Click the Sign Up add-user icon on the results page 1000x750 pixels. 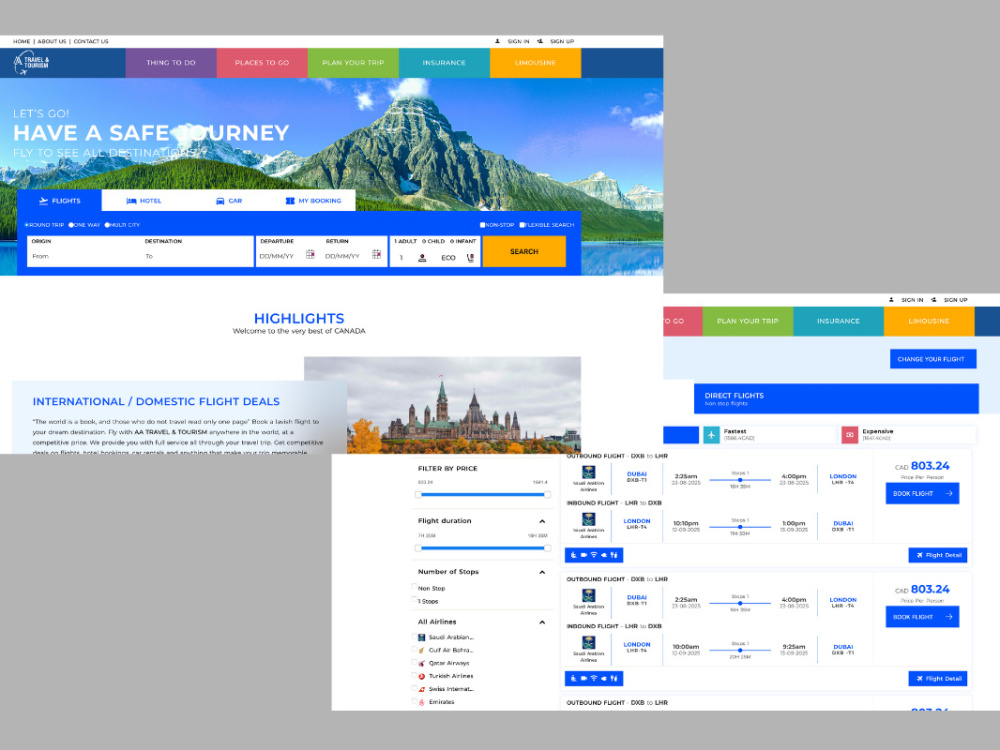[933, 300]
